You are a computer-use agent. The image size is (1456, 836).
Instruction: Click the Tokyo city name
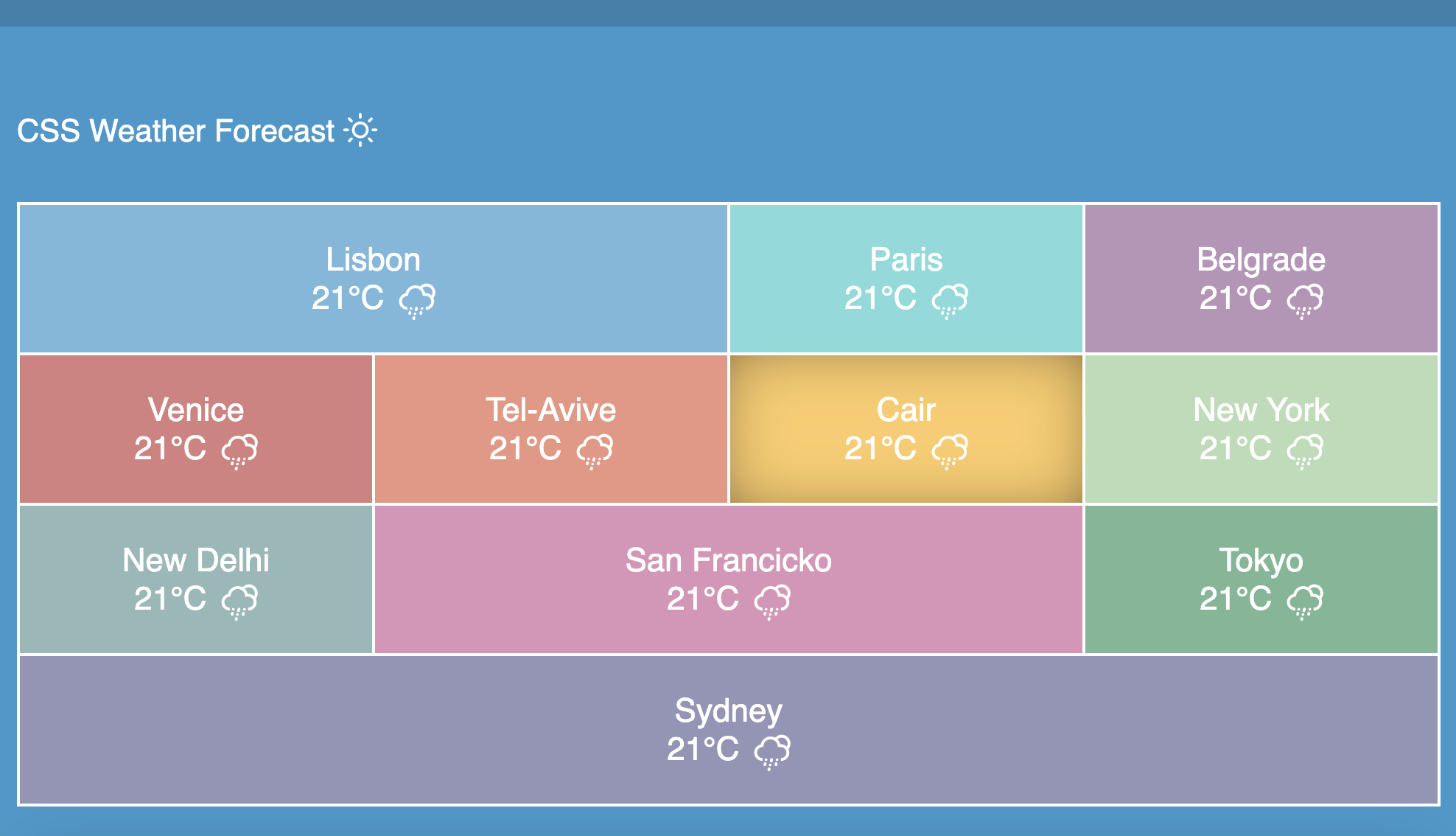(1261, 561)
